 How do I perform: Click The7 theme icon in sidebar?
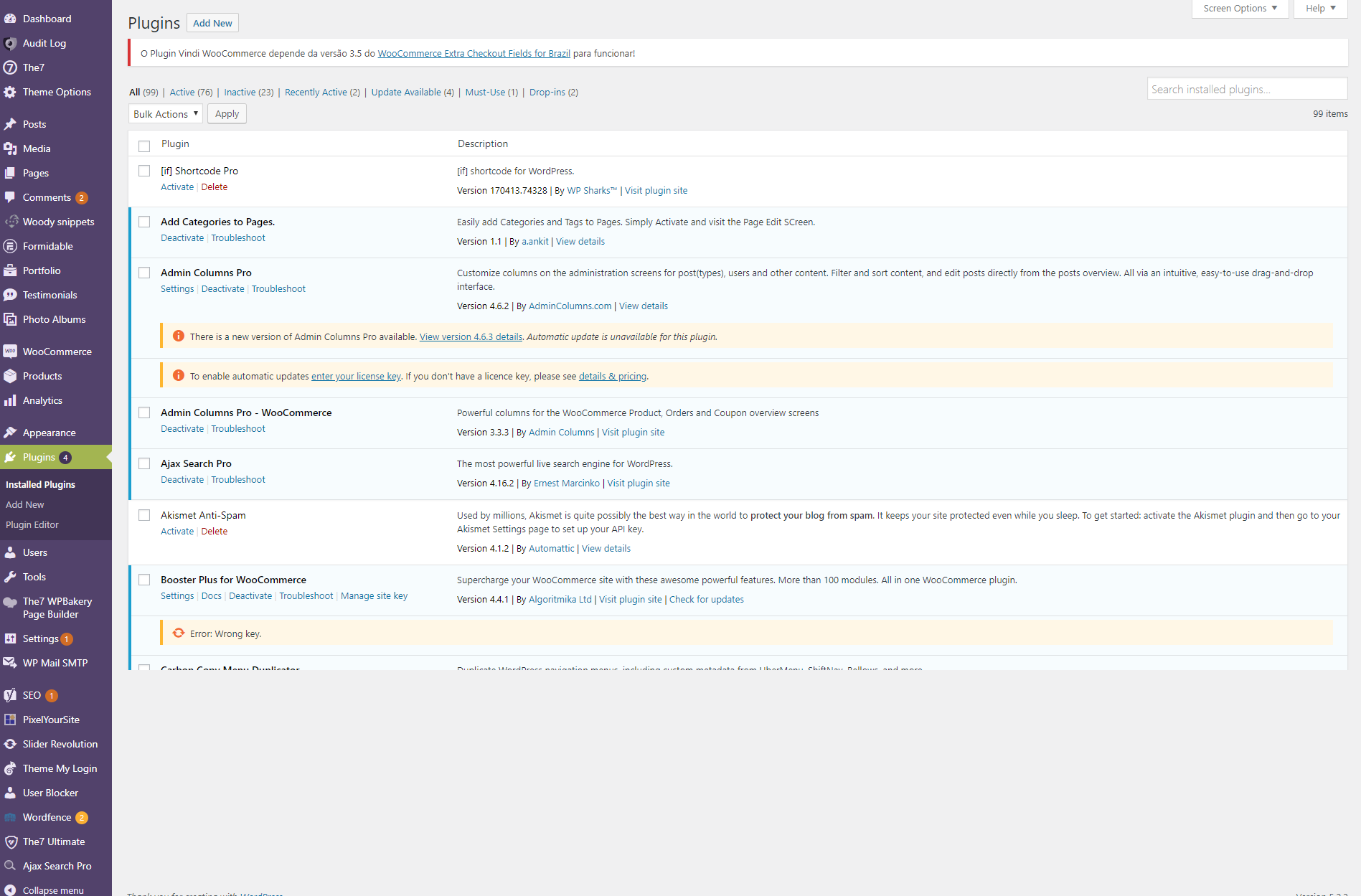(x=10, y=67)
